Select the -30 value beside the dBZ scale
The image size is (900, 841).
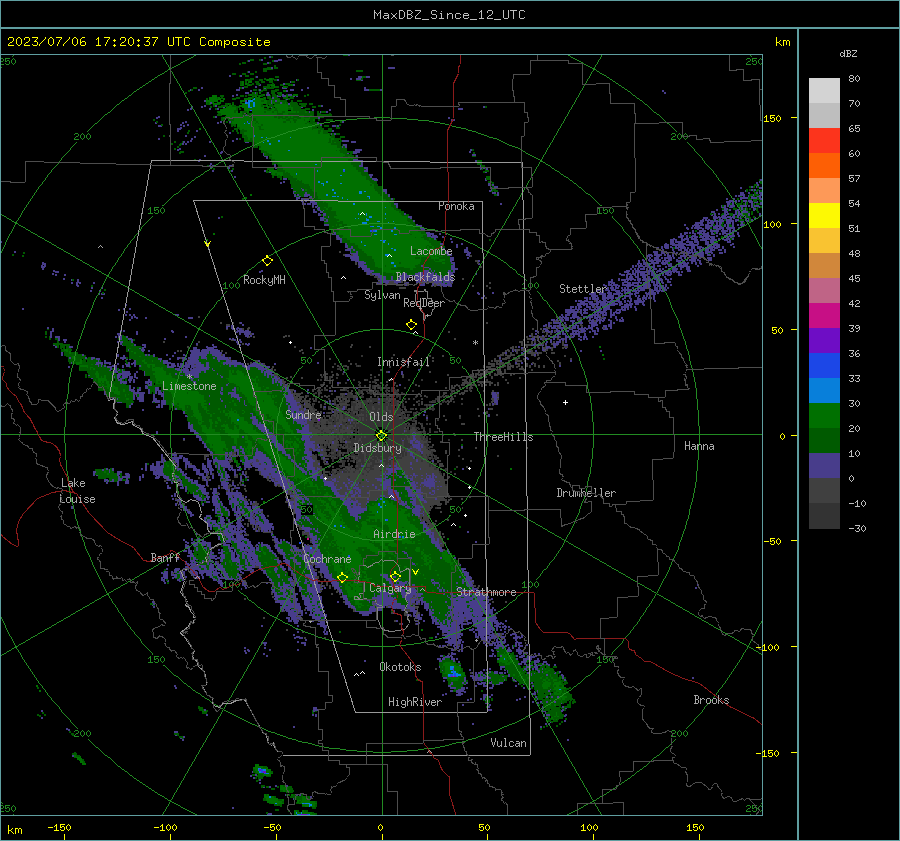pyautogui.click(x=857, y=529)
